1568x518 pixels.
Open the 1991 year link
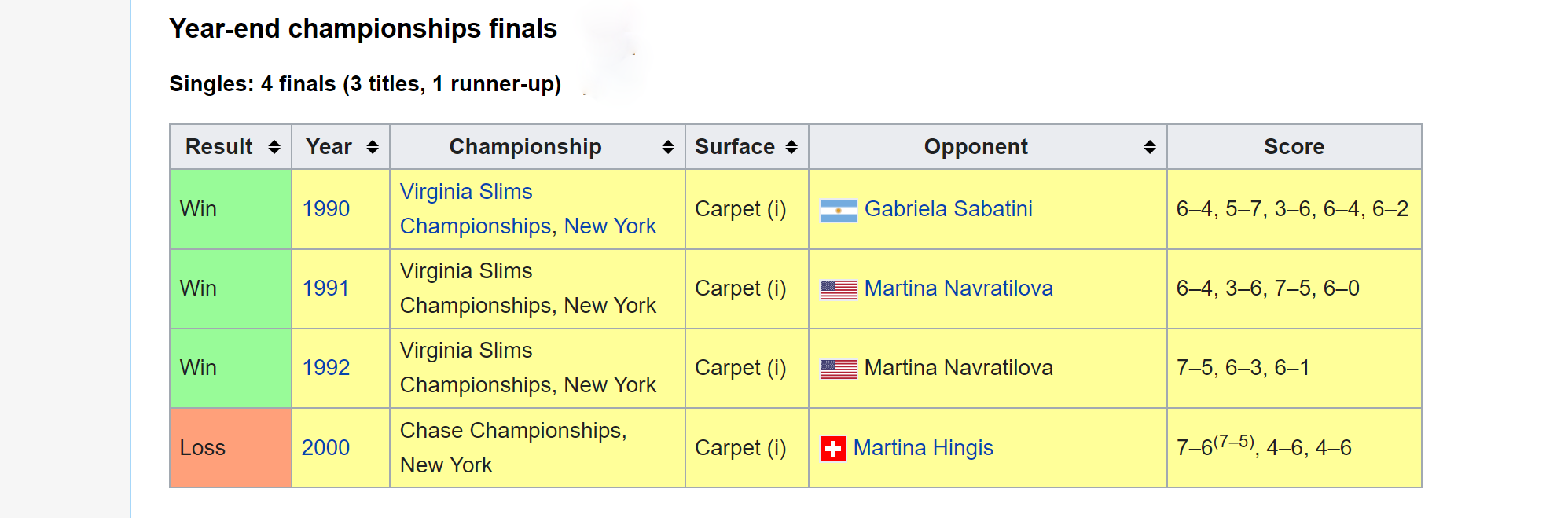[325, 288]
